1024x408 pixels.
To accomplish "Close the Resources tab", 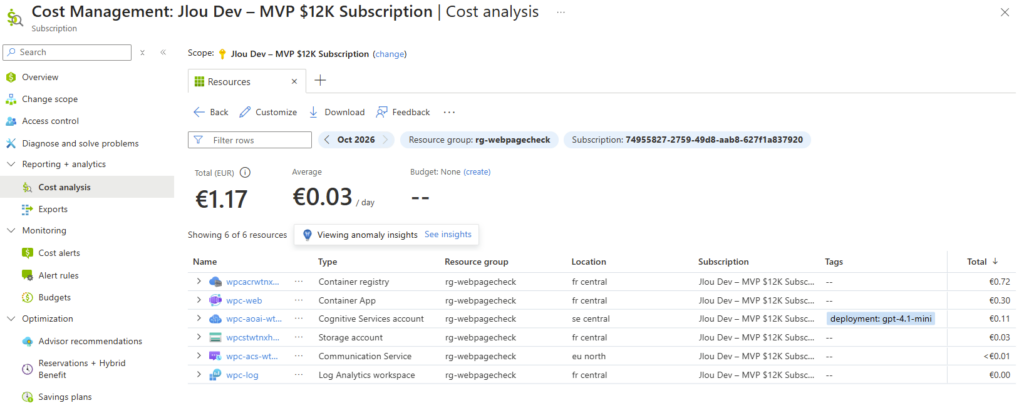I will [294, 82].
